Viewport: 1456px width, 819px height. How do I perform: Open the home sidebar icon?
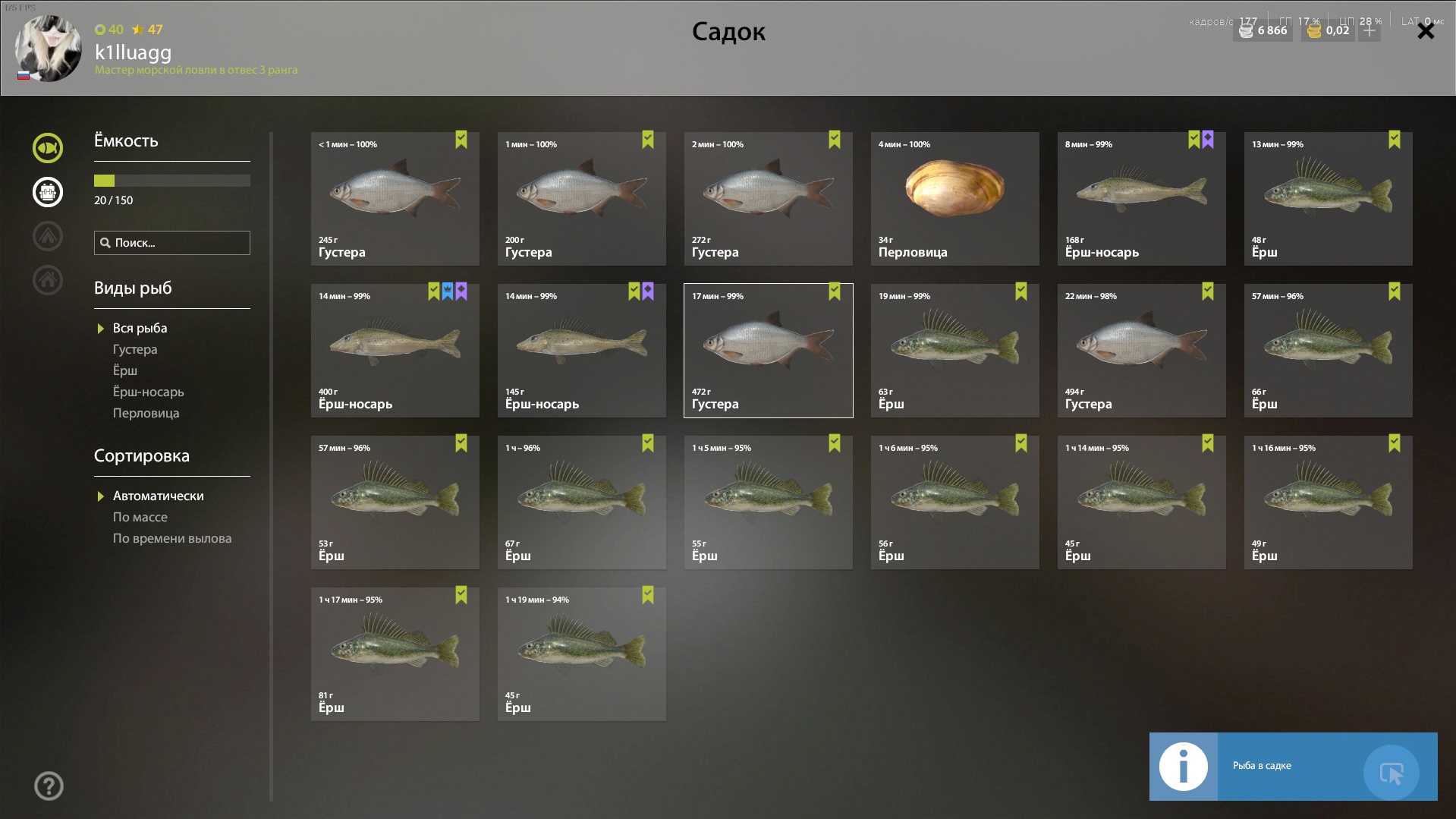pos(48,280)
